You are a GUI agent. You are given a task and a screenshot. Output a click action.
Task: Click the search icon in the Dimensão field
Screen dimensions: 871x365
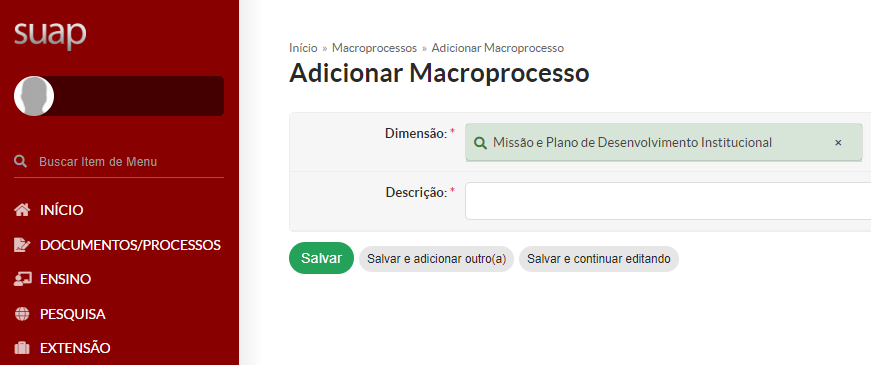click(x=480, y=143)
